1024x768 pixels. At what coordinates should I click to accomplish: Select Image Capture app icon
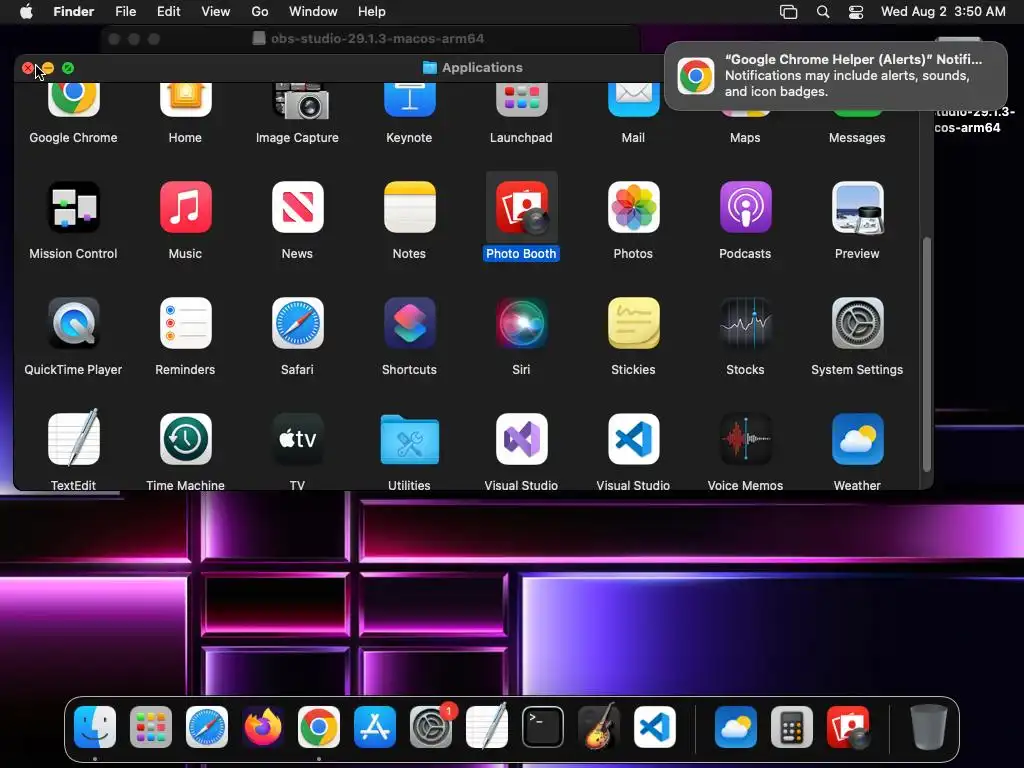click(300, 101)
